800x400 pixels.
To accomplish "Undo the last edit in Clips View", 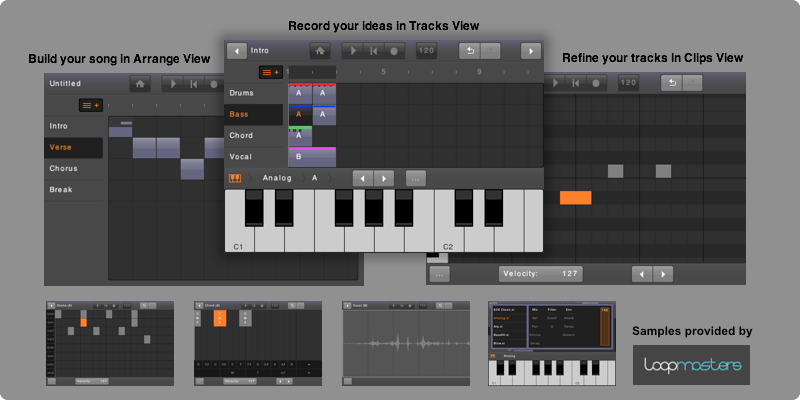I will 671,83.
